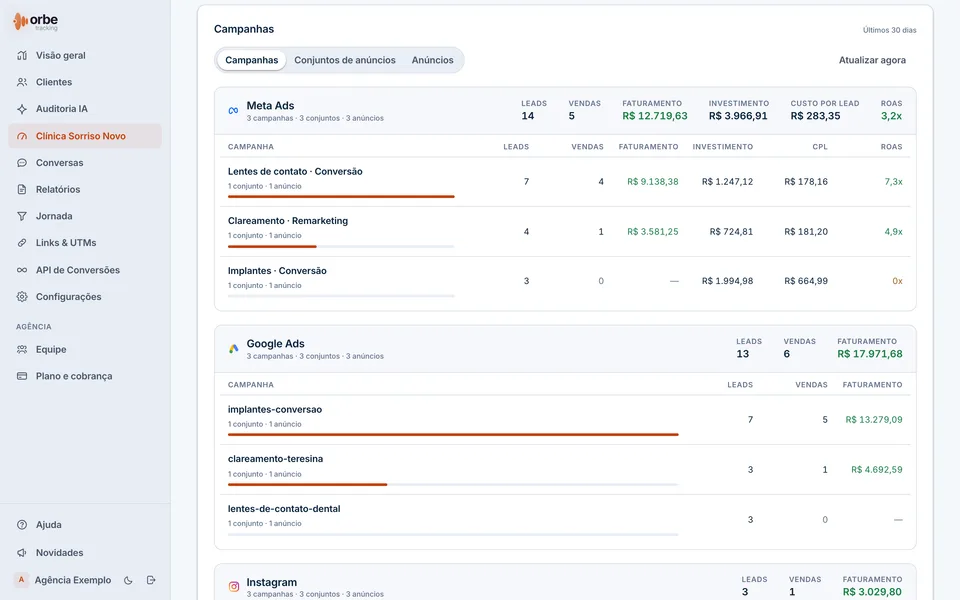Click the Meta Ads ROAS 3,2x value
The height and width of the screenshot is (600, 960).
tap(891, 116)
